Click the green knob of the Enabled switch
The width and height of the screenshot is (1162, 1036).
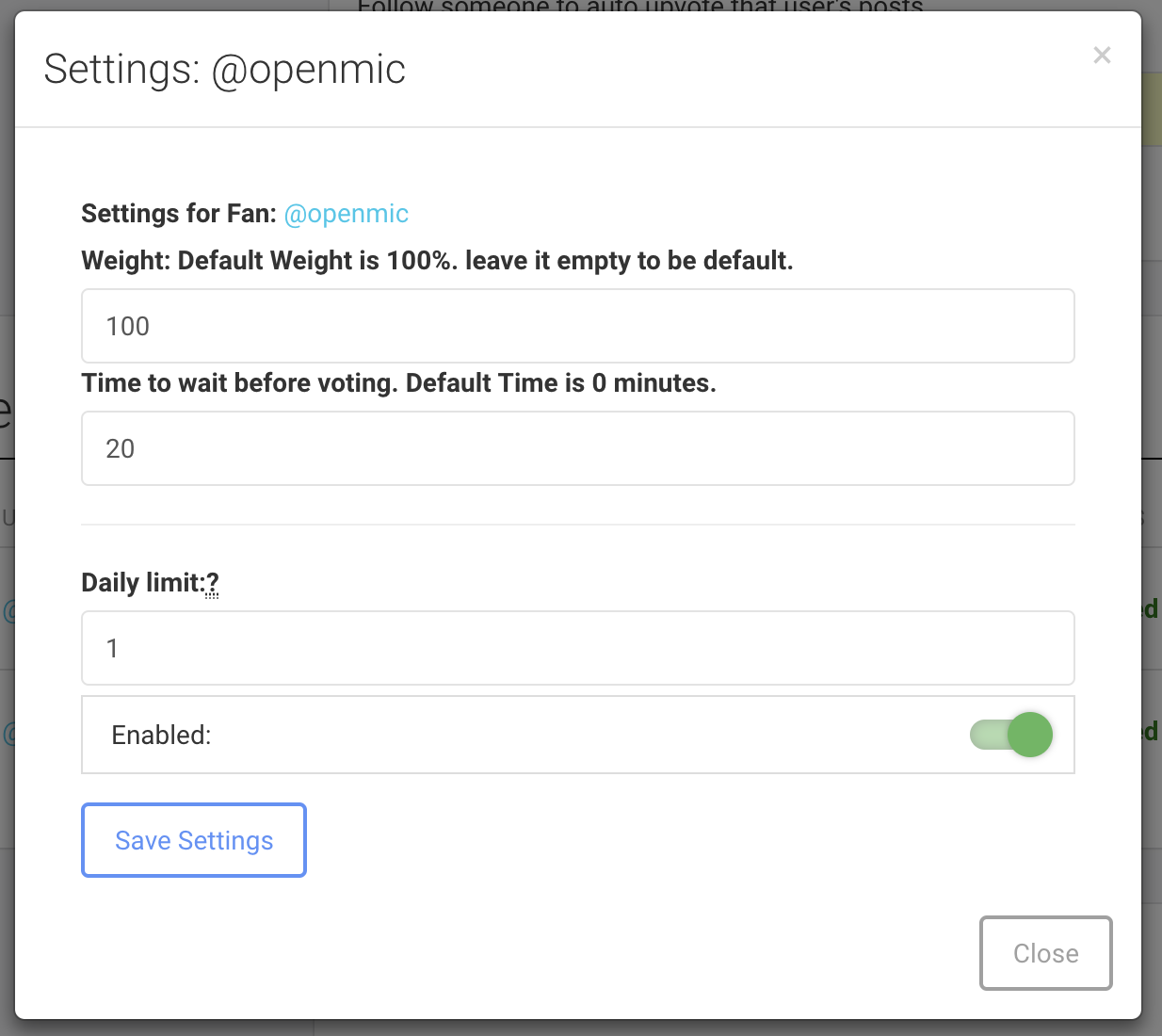pos(1030,735)
